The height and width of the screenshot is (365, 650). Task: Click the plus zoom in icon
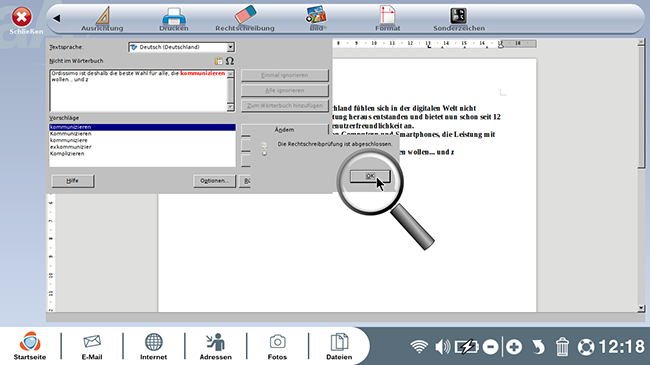click(x=514, y=347)
